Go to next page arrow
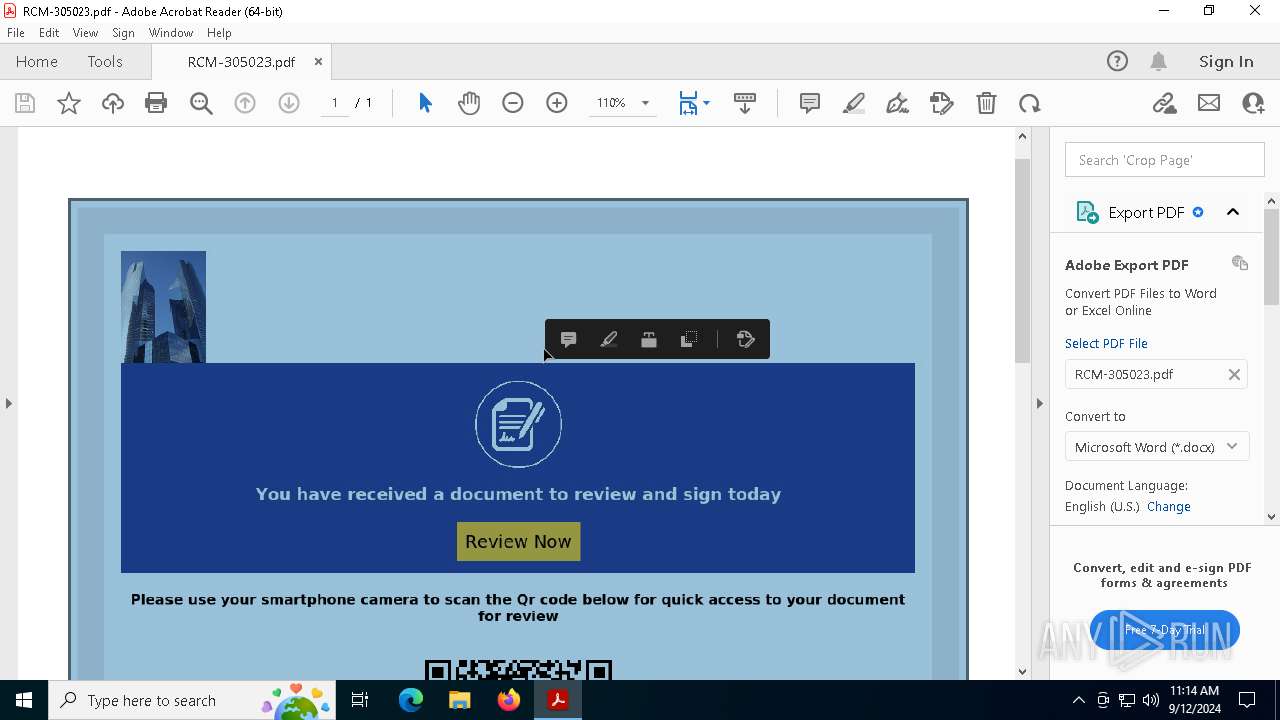This screenshot has width=1280, height=720. coord(289,103)
